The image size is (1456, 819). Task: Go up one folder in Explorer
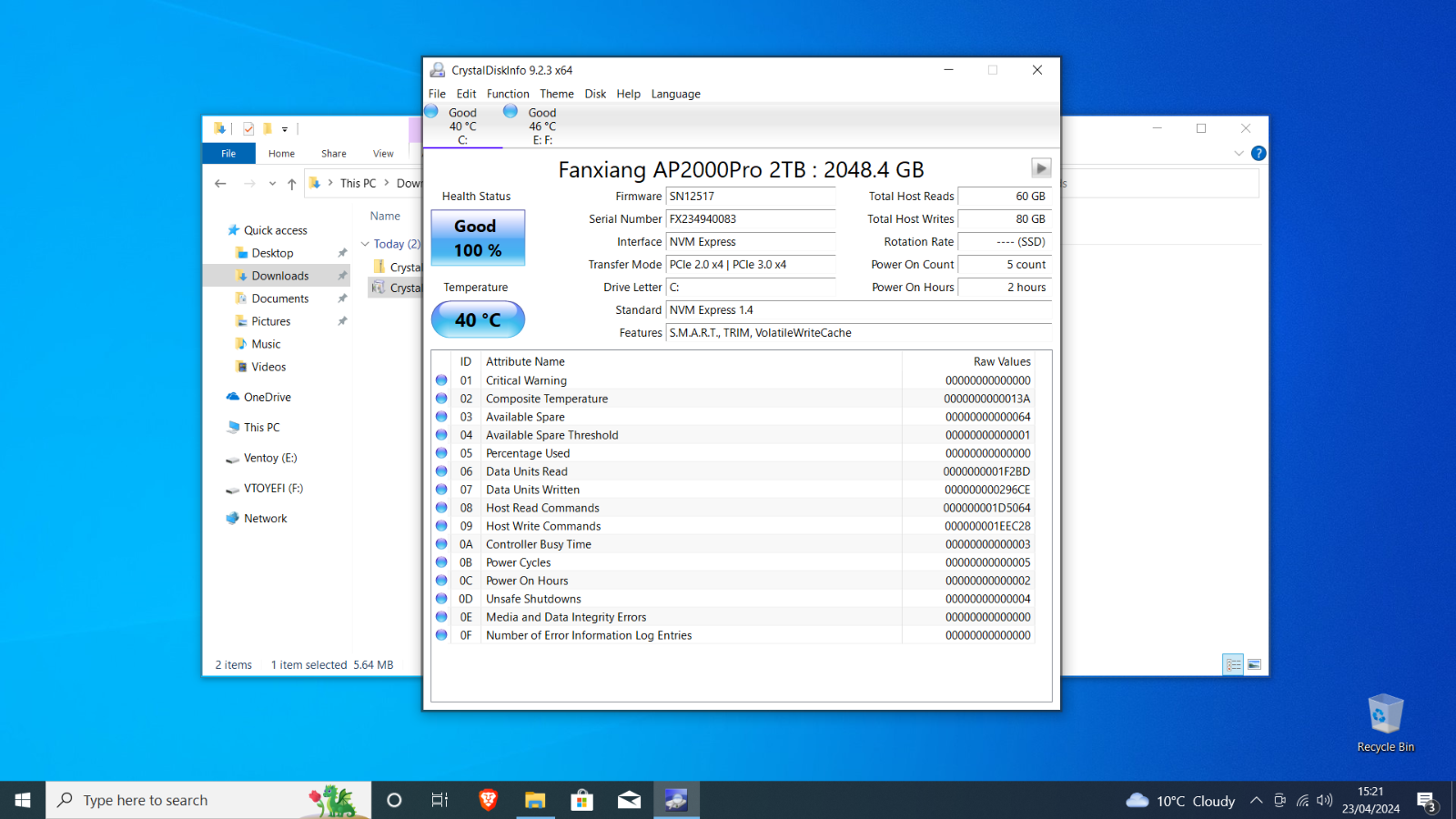click(x=292, y=184)
